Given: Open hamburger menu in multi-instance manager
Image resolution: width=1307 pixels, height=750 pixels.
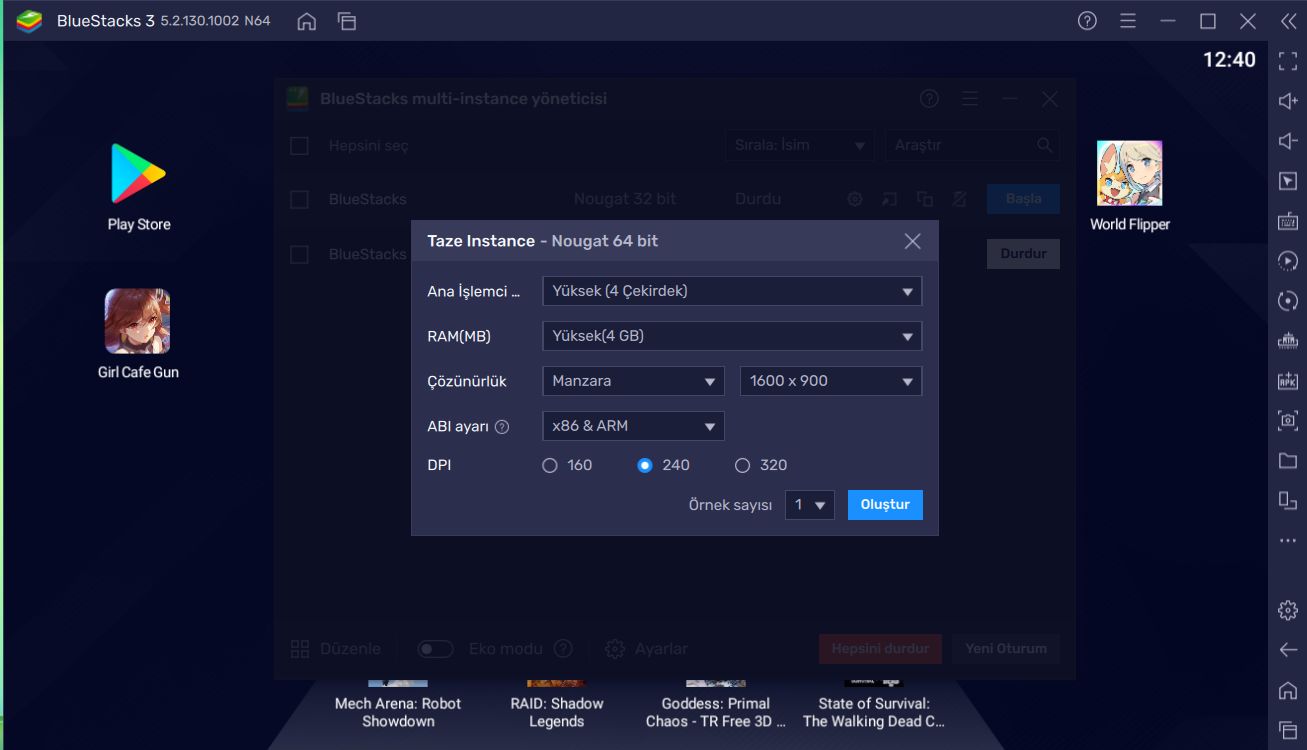Looking at the screenshot, I should click(x=970, y=98).
